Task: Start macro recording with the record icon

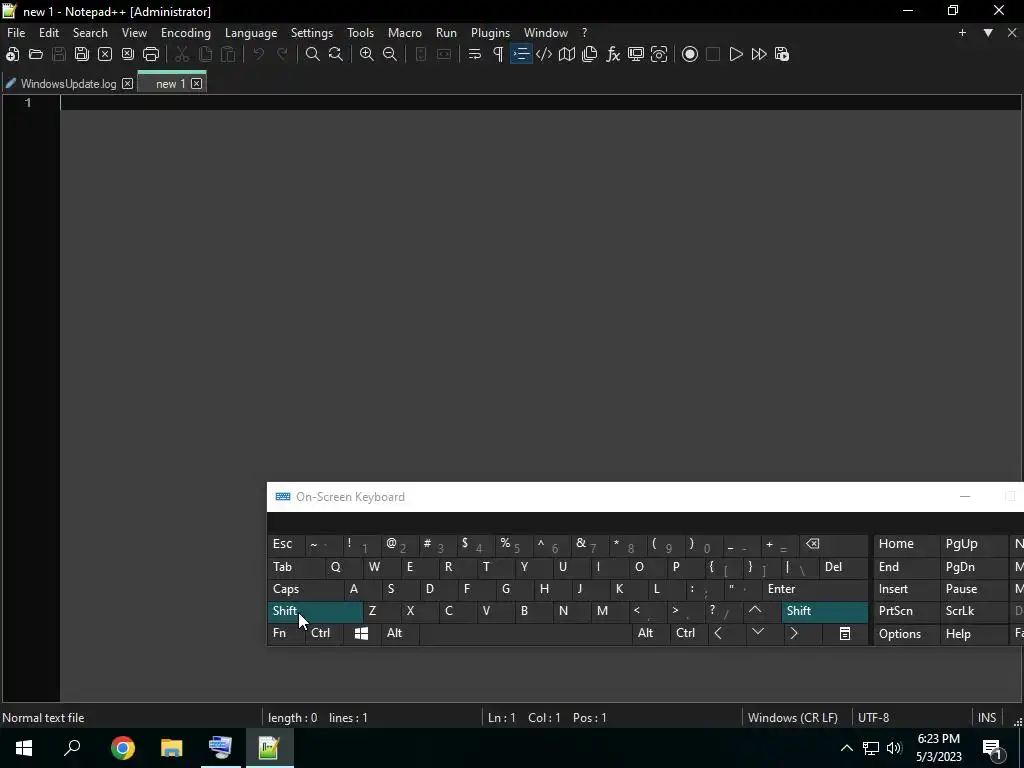Action: point(690,54)
